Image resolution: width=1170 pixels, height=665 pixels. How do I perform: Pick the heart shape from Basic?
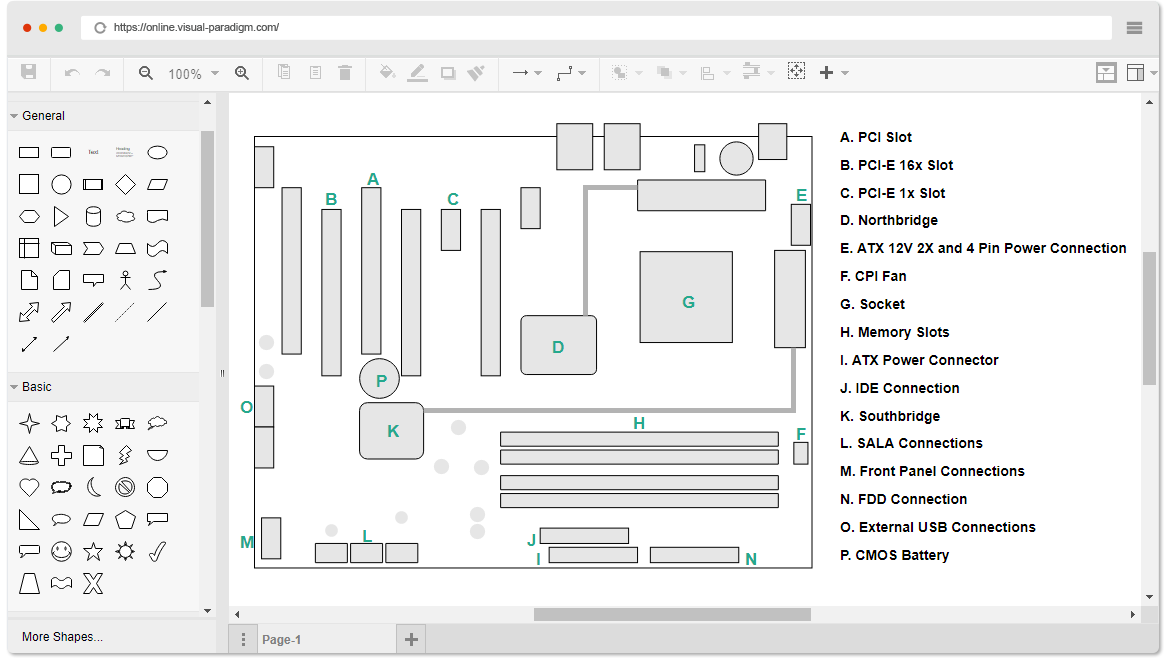[x=29, y=487]
